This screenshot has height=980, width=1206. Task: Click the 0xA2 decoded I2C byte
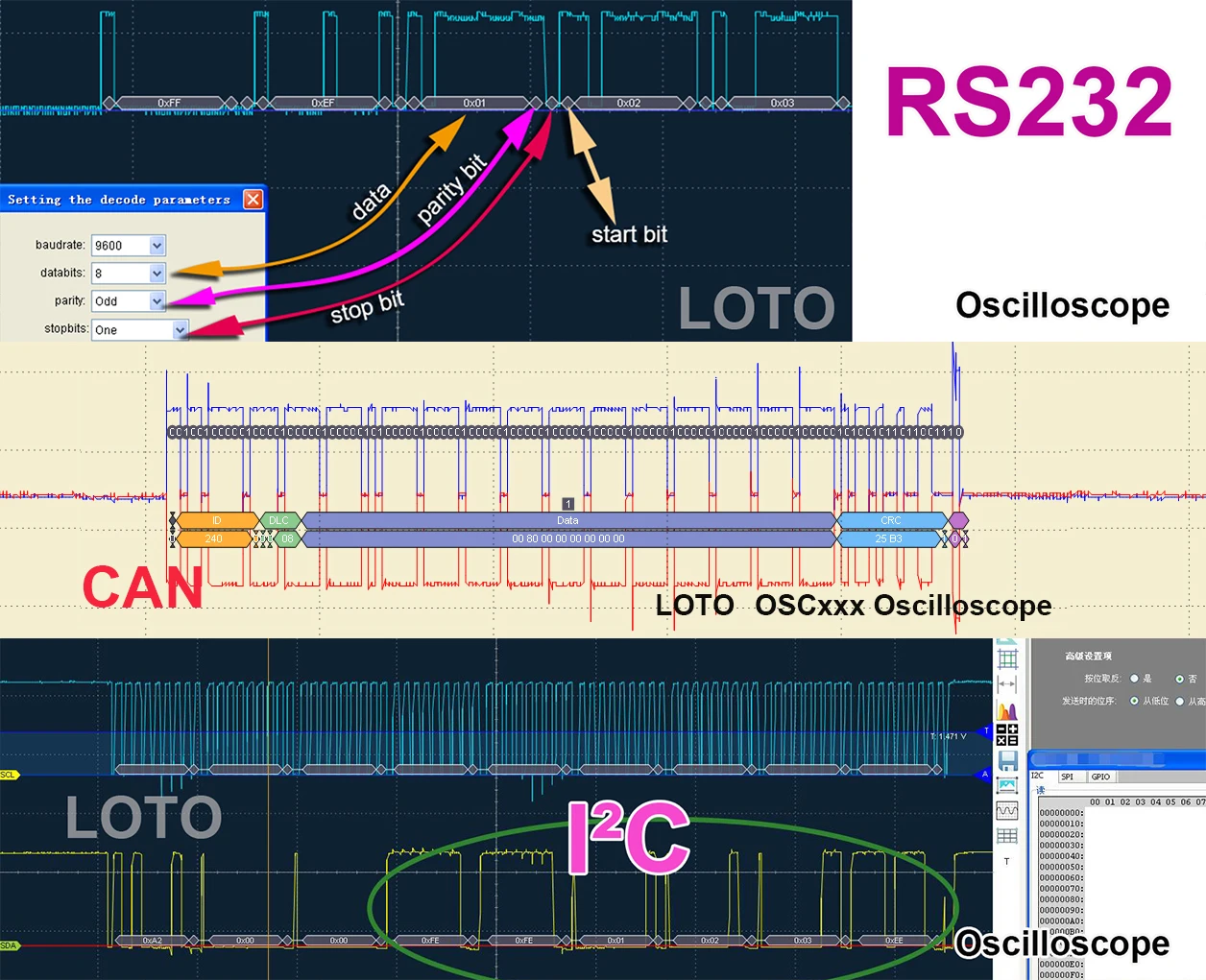tap(153, 941)
